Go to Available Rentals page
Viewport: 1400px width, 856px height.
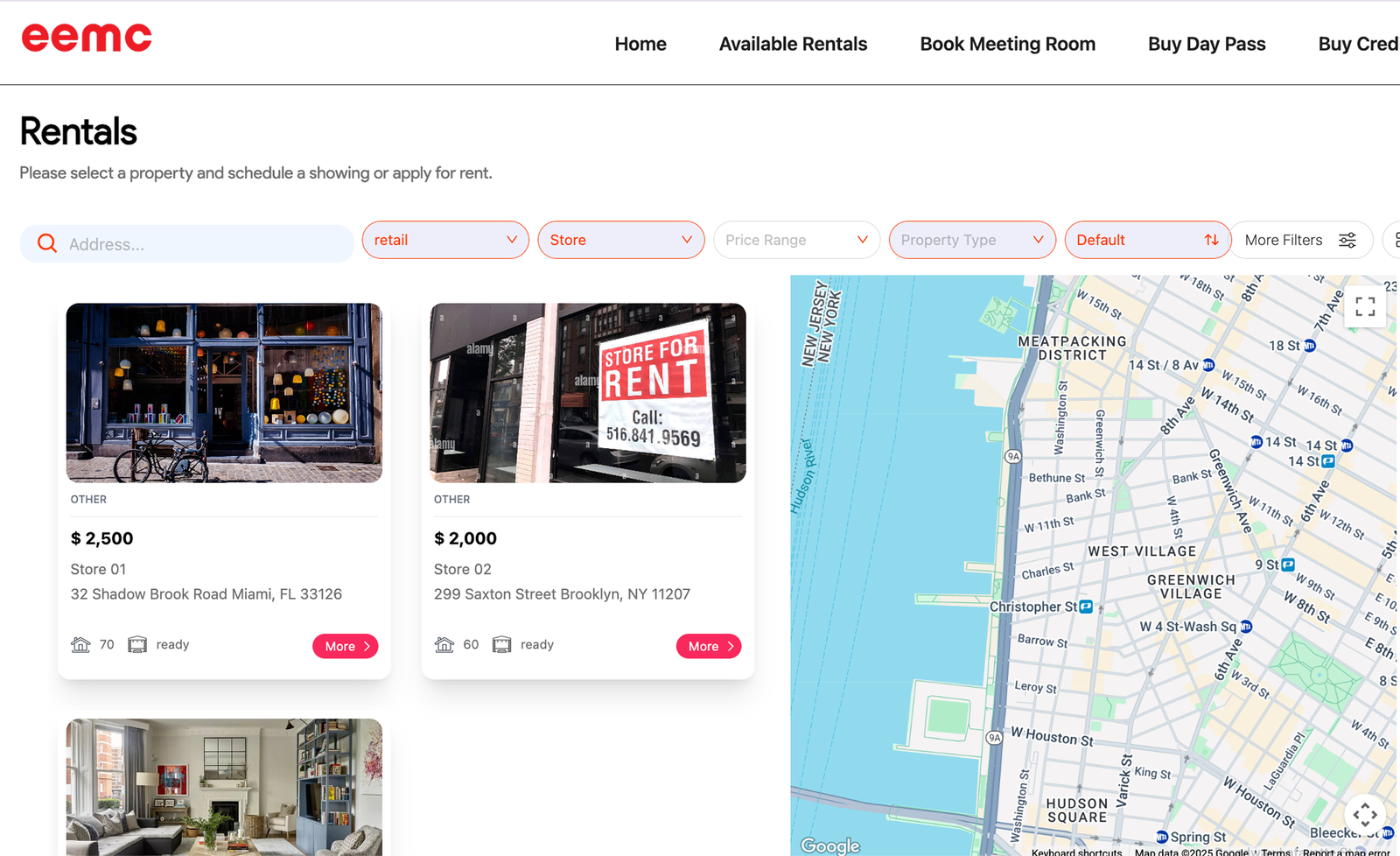pos(793,44)
